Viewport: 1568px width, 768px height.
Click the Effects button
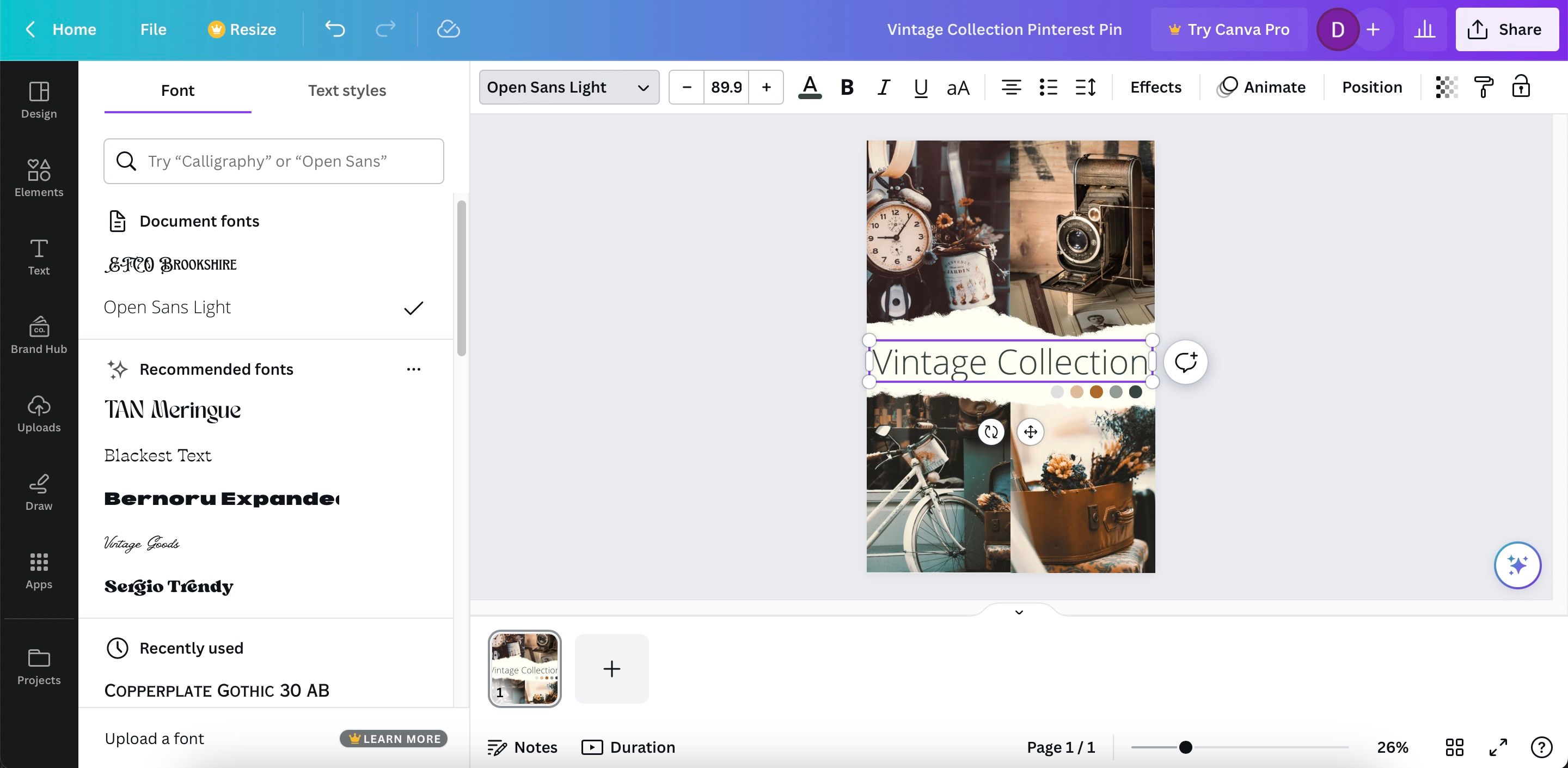(1155, 87)
